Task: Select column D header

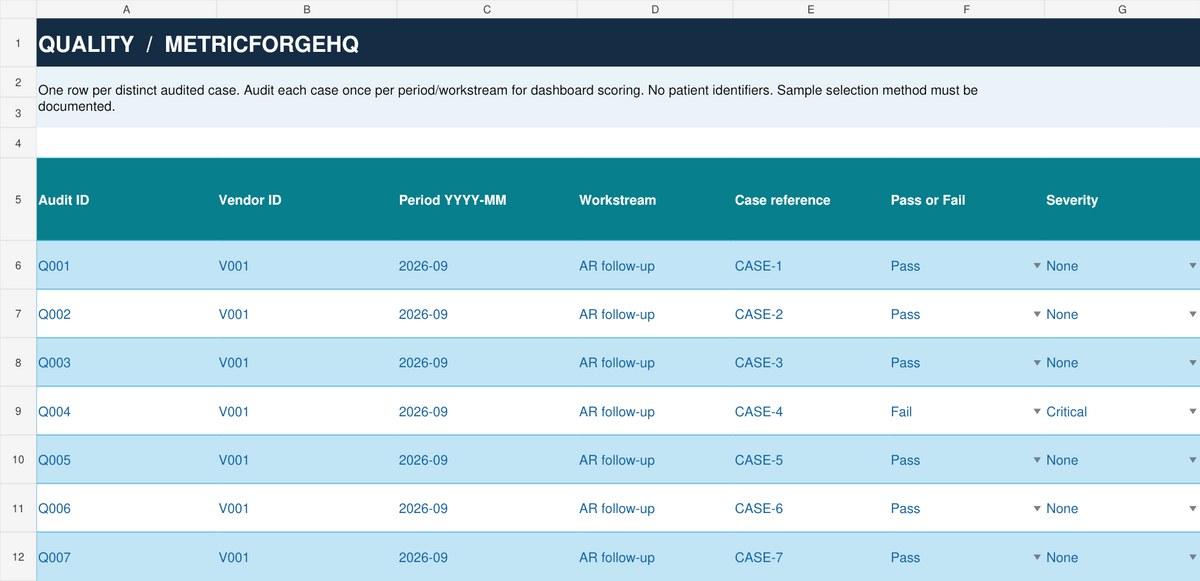Action: (655, 9)
